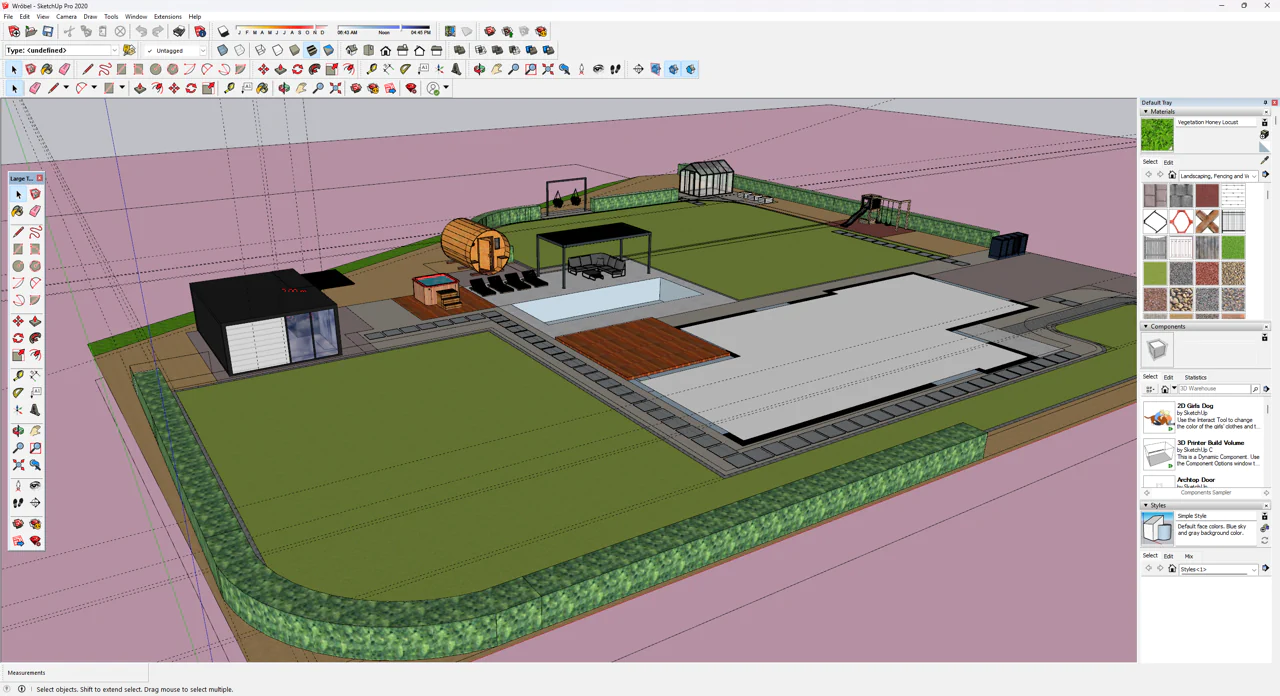
Task: Click the Print icon in the top toolbar
Action: coord(179,32)
